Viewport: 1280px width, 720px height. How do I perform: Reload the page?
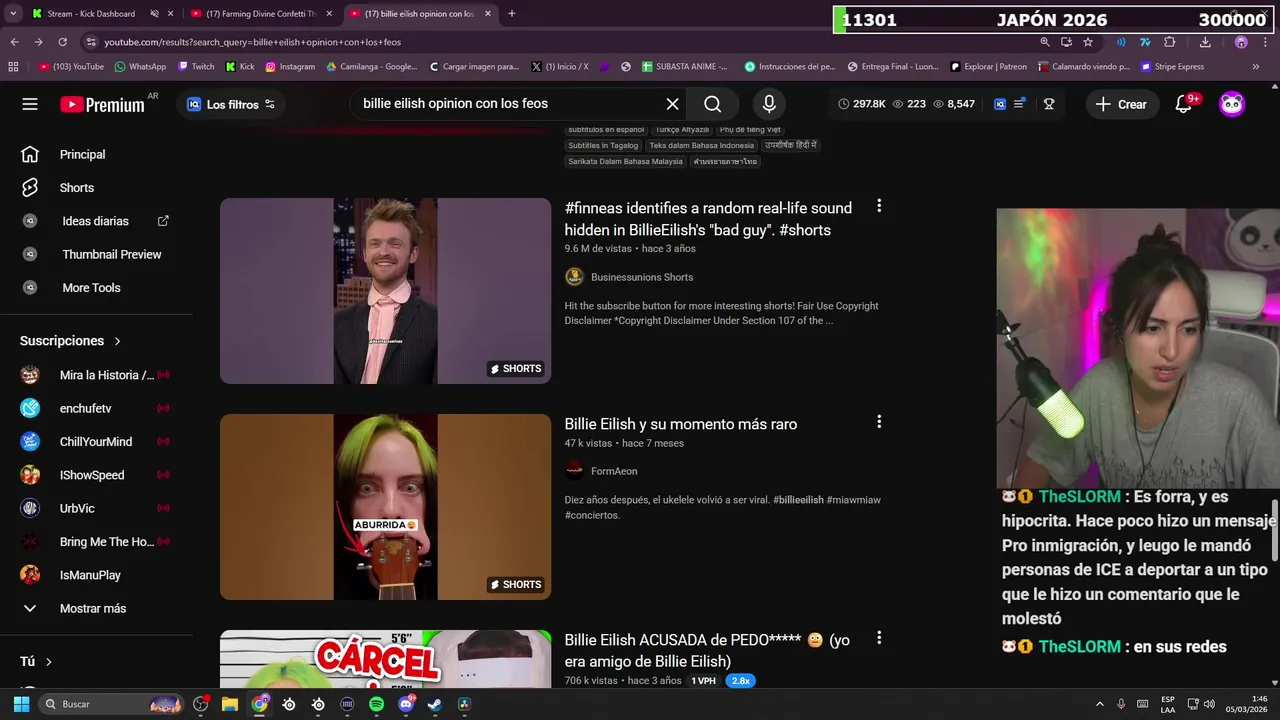pos(62,42)
